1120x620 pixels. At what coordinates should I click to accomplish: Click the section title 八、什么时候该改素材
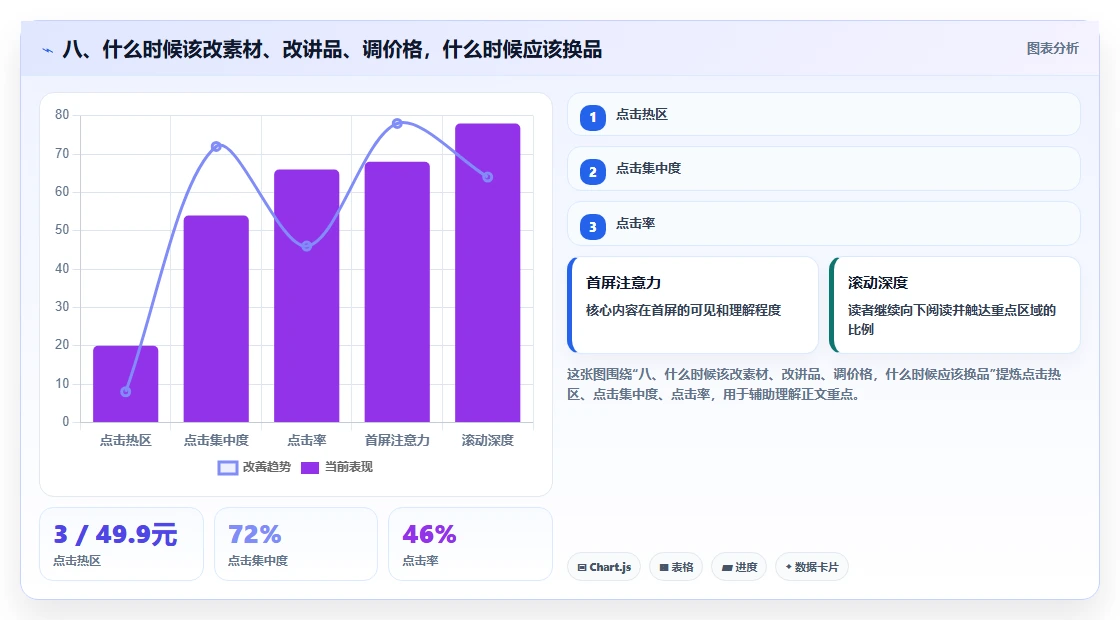(x=332, y=49)
